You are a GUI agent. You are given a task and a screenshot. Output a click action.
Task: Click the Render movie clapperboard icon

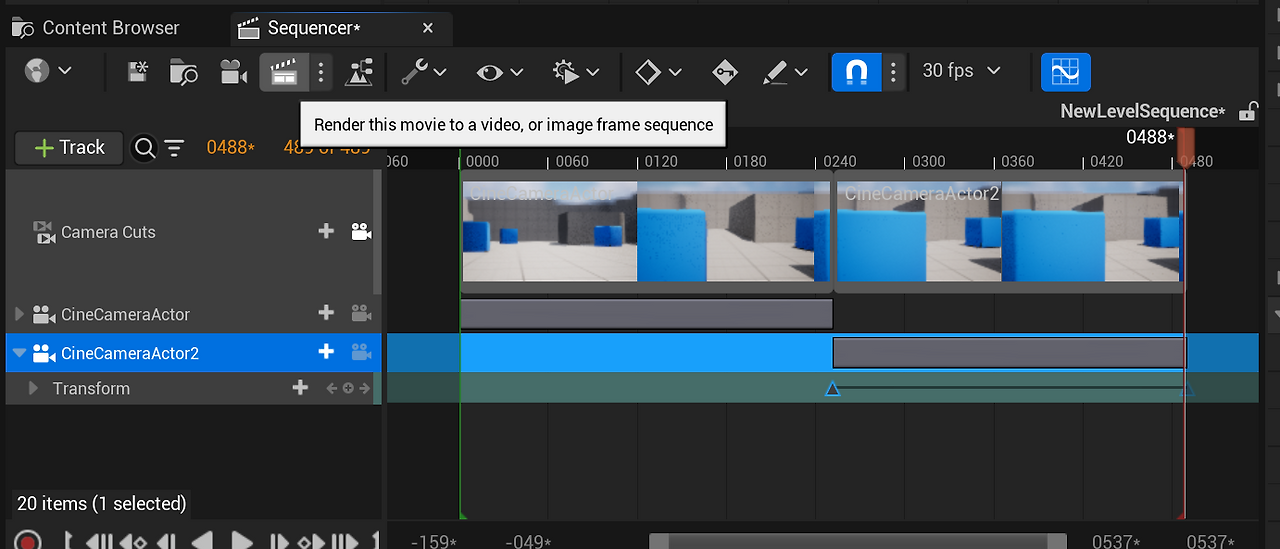coord(283,72)
